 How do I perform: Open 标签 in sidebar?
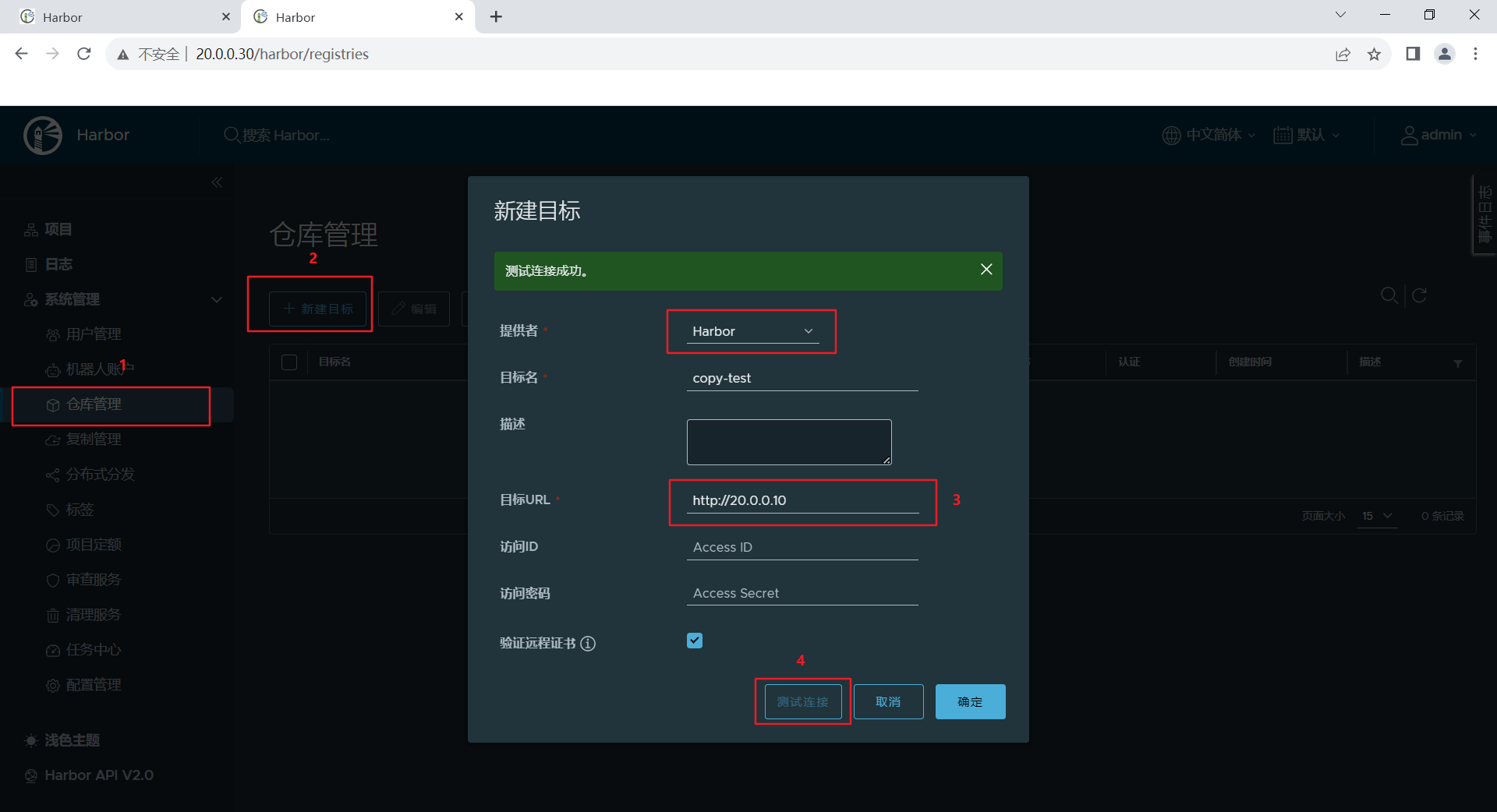pyautogui.click(x=80, y=510)
